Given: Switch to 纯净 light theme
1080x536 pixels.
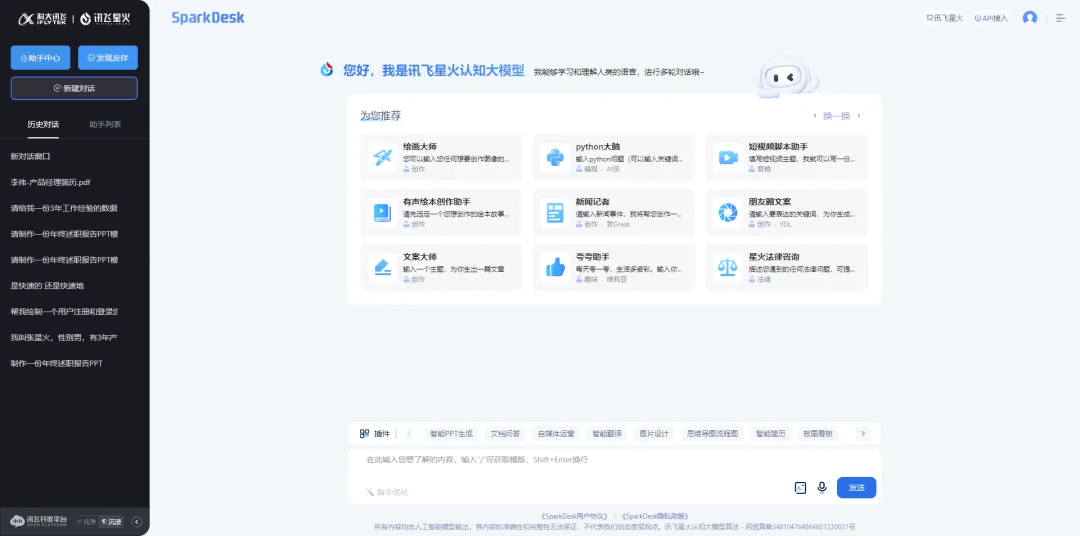Looking at the screenshot, I should point(85,522).
